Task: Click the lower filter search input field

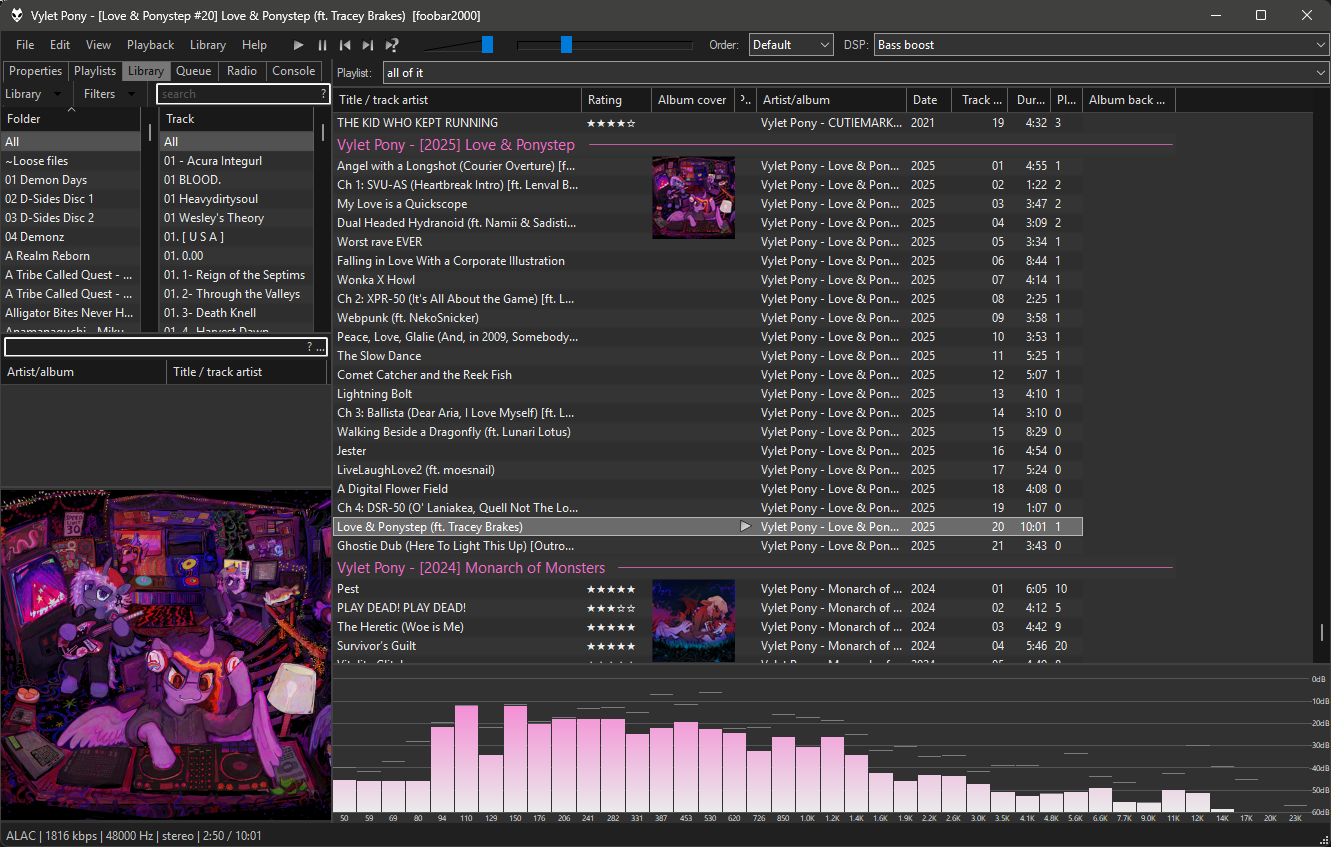Action: click(155, 347)
